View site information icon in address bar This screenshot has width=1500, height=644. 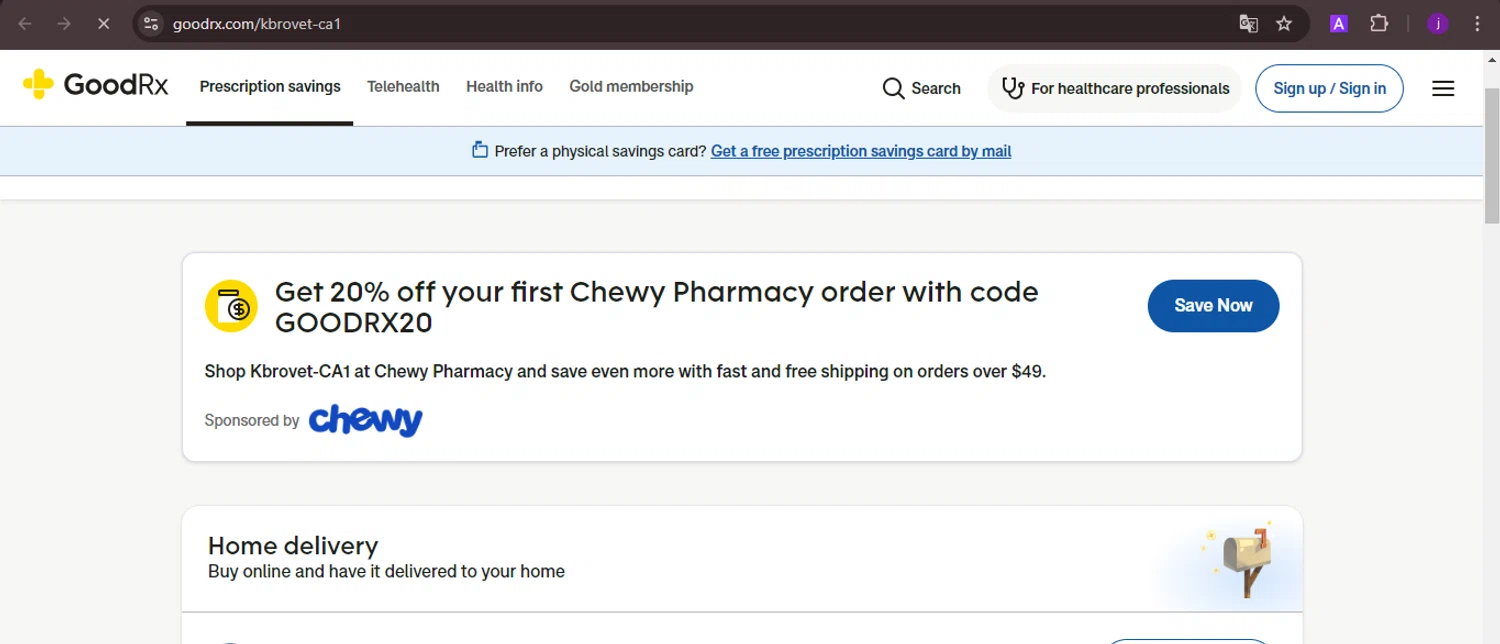point(151,24)
